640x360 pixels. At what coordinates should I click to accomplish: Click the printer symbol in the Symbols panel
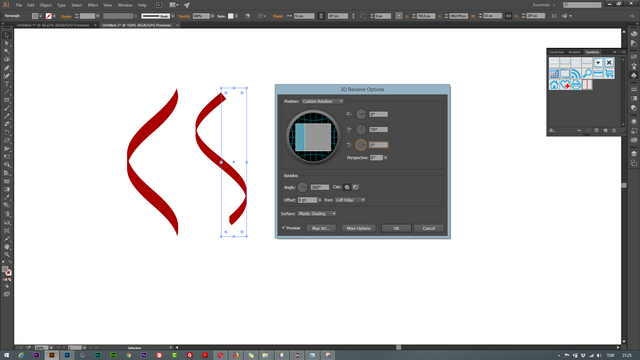[x=576, y=84]
